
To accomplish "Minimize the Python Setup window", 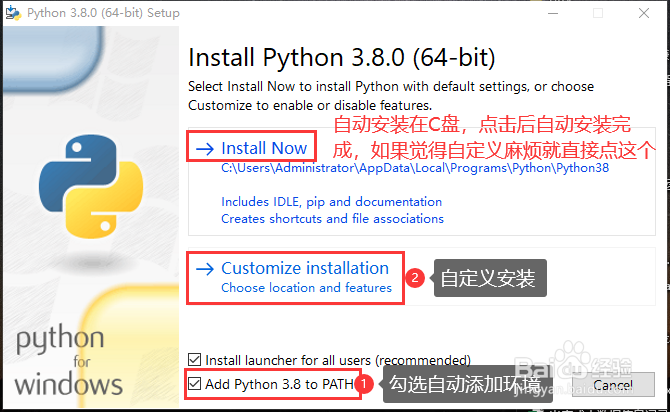I will click(x=553, y=13).
